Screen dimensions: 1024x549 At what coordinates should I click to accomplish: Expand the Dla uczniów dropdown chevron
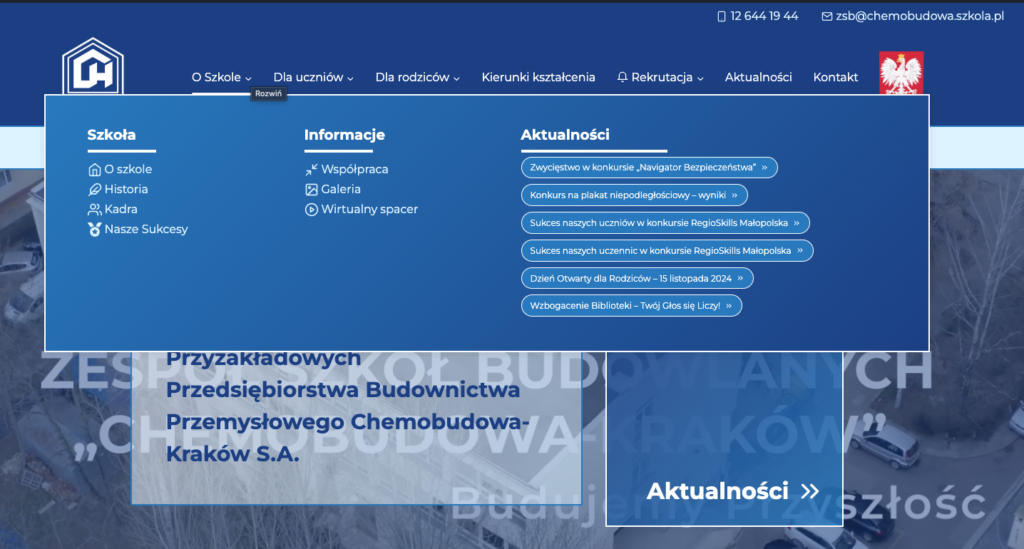tap(350, 78)
